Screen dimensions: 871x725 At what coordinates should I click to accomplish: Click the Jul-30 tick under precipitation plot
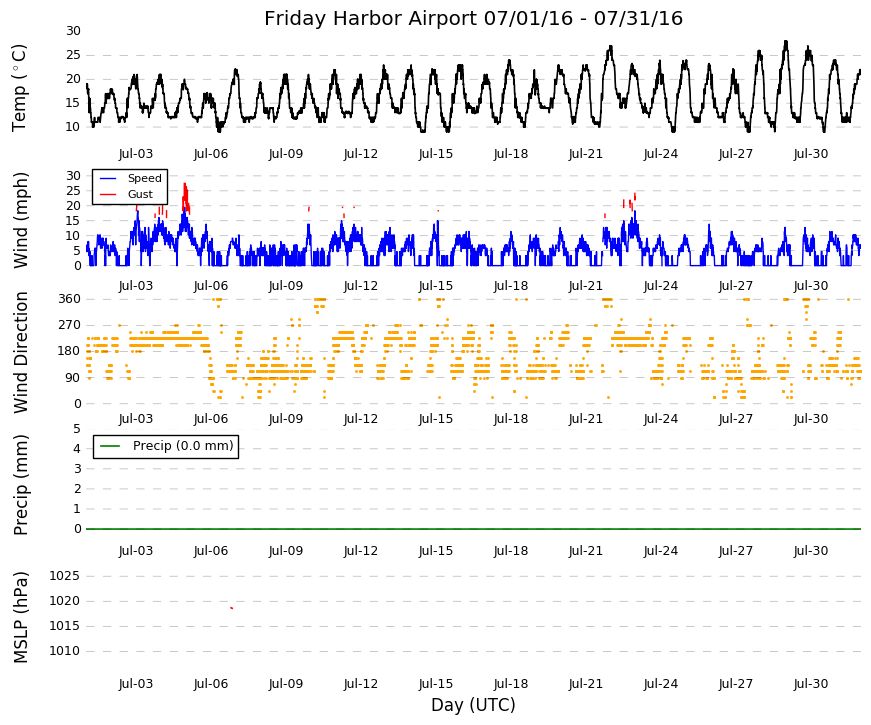pyautogui.click(x=810, y=551)
